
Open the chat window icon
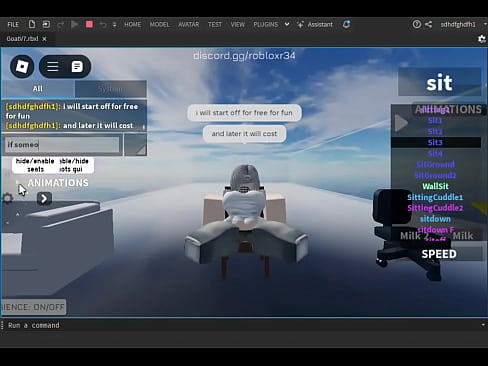tap(77, 67)
